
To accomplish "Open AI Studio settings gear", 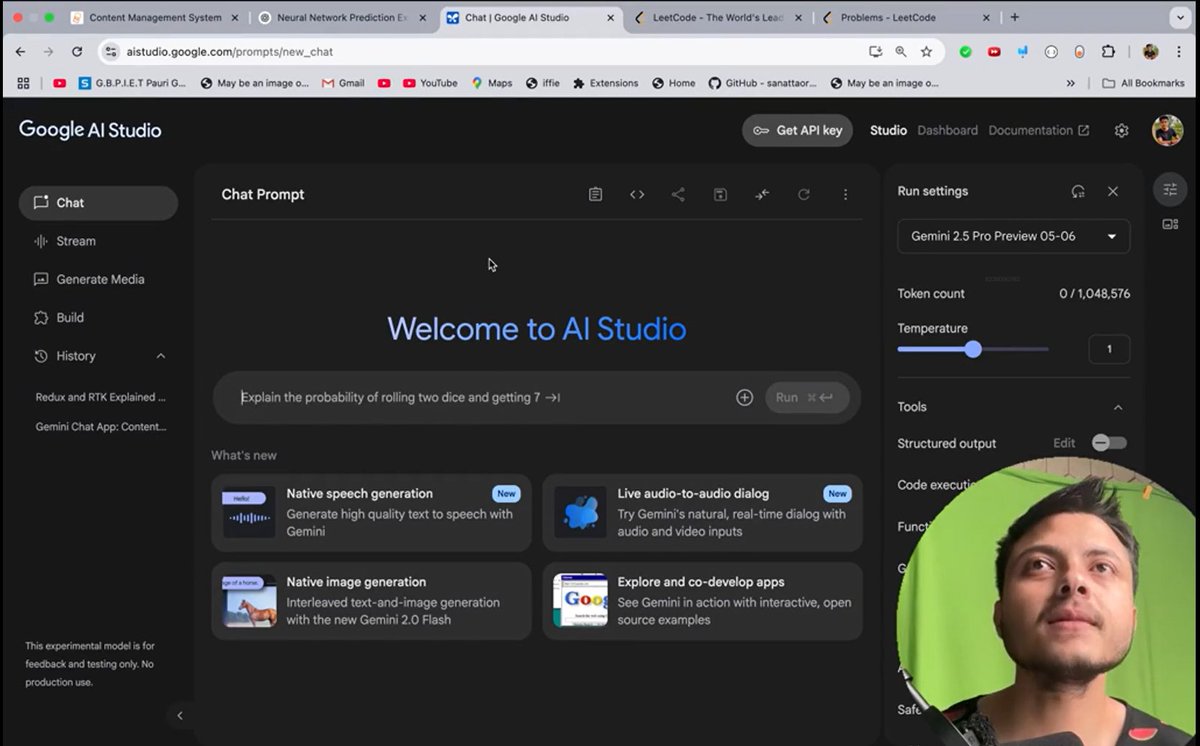I will 1122,130.
